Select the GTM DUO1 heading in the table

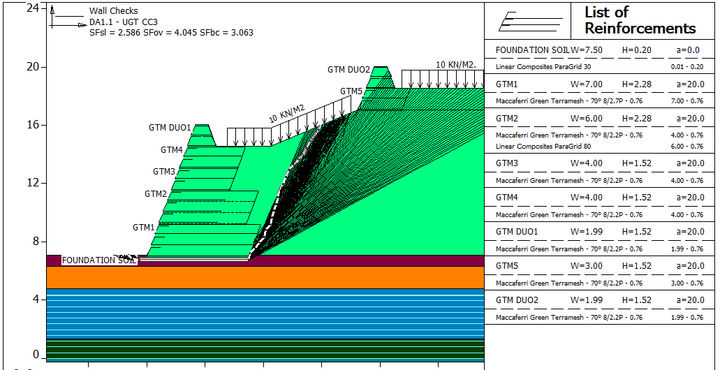click(x=517, y=232)
